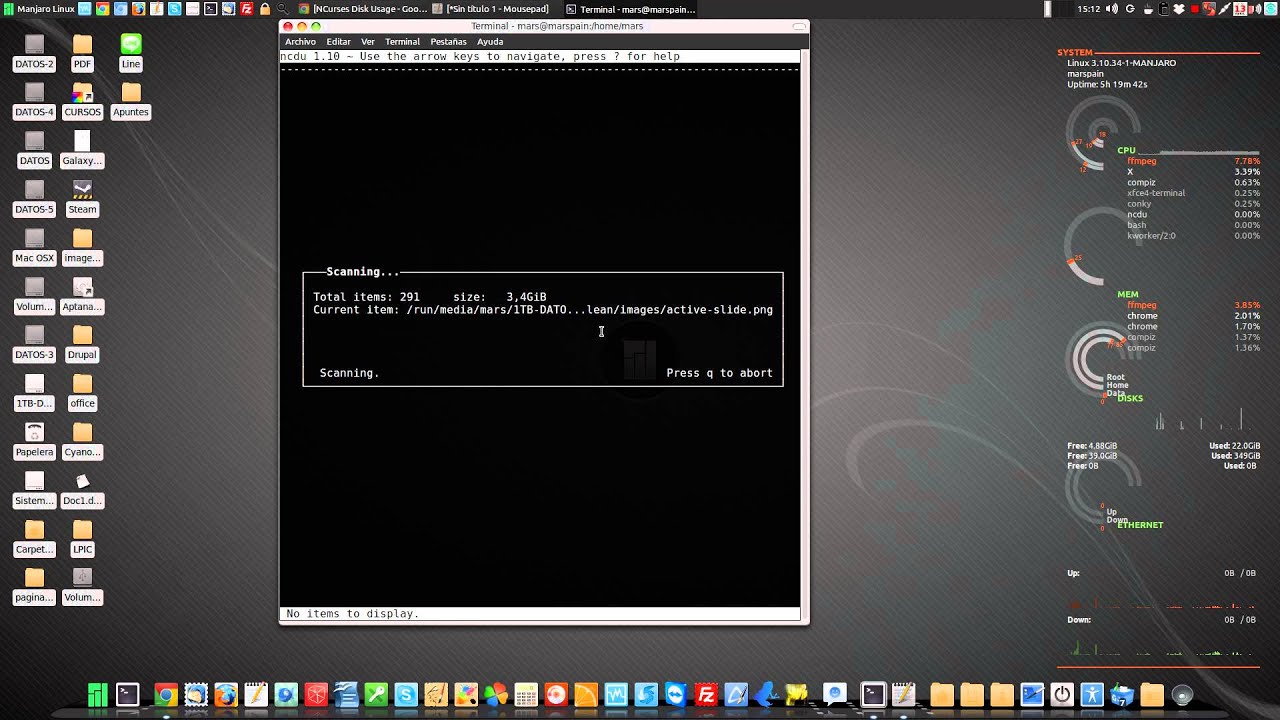Screen dimensions: 1280x720
Task: Launch Google Chrome from the bottom dock
Action: [166, 694]
